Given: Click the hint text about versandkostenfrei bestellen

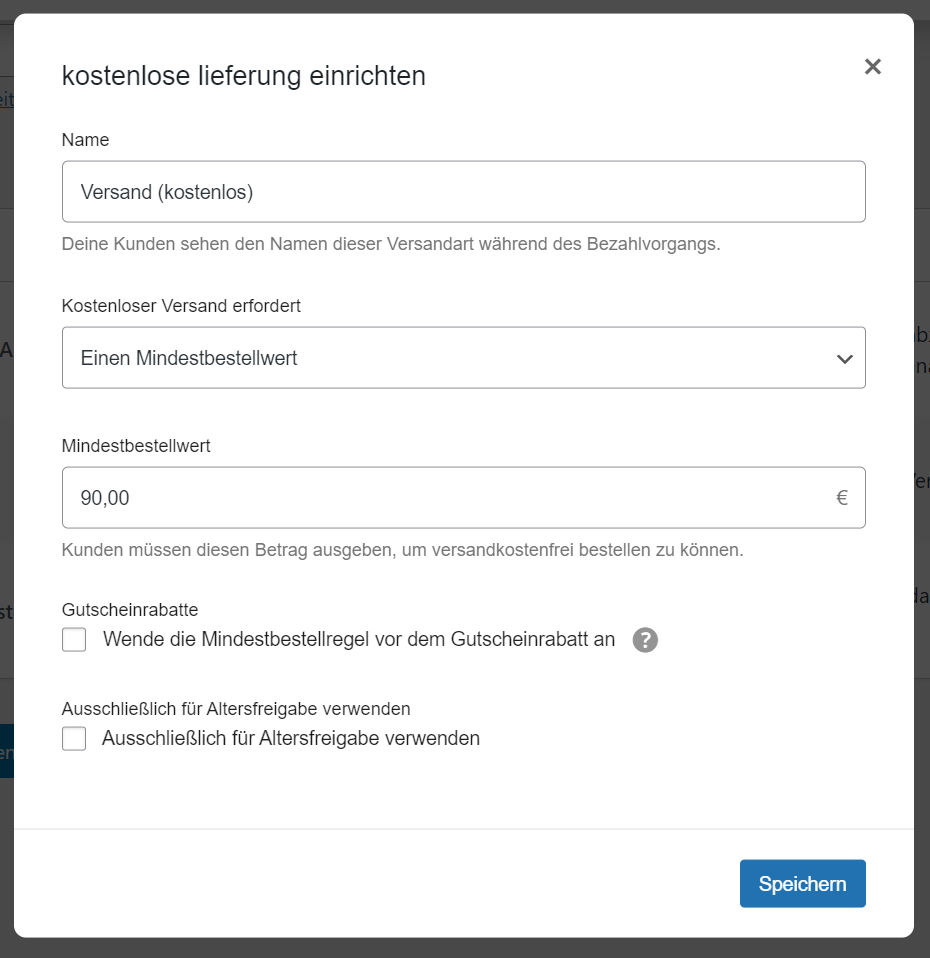Looking at the screenshot, I should (402, 550).
